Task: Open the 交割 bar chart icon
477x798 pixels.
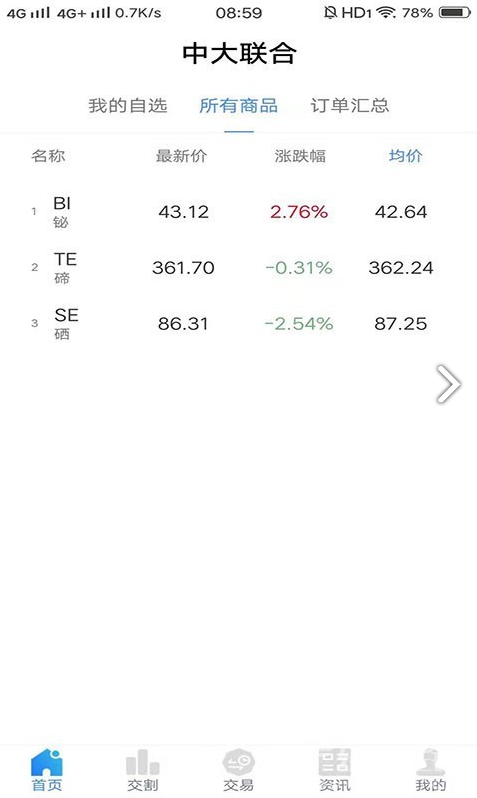Action: point(143,762)
